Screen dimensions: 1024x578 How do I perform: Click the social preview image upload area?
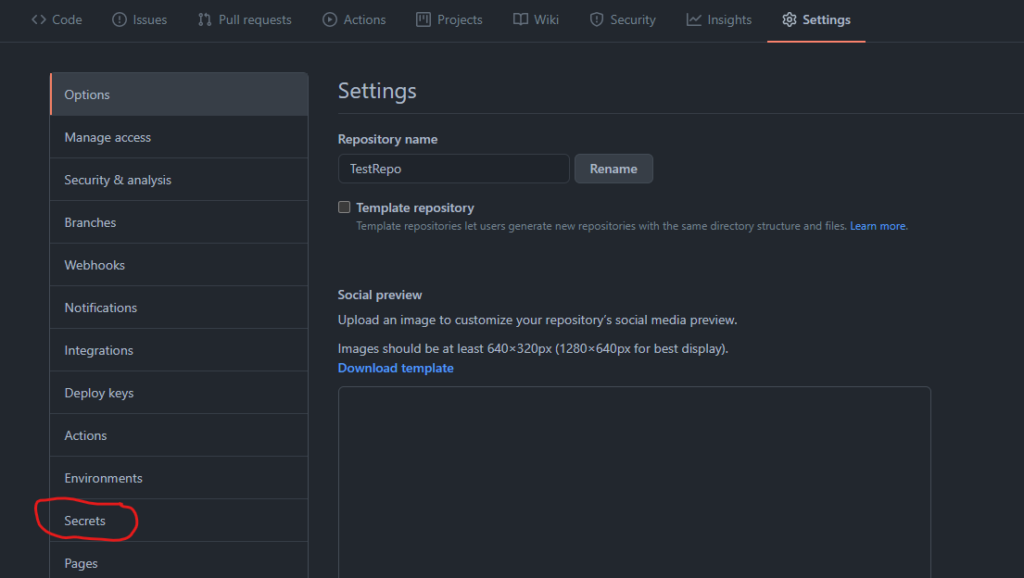pyautogui.click(x=634, y=480)
